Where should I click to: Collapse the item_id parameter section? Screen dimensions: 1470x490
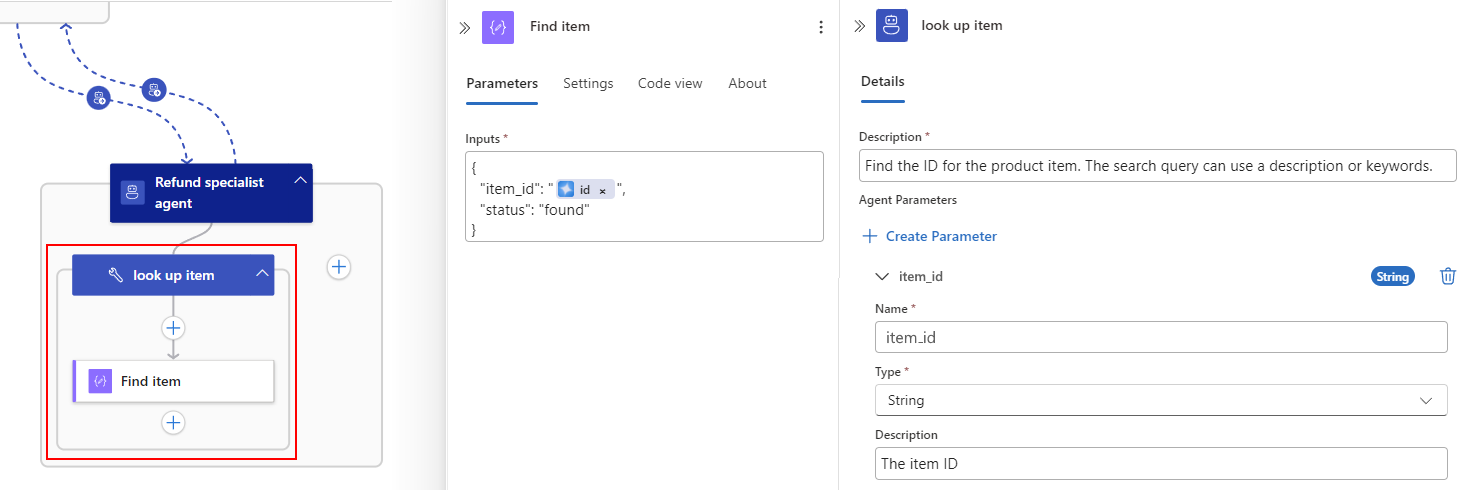pos(881,276)
